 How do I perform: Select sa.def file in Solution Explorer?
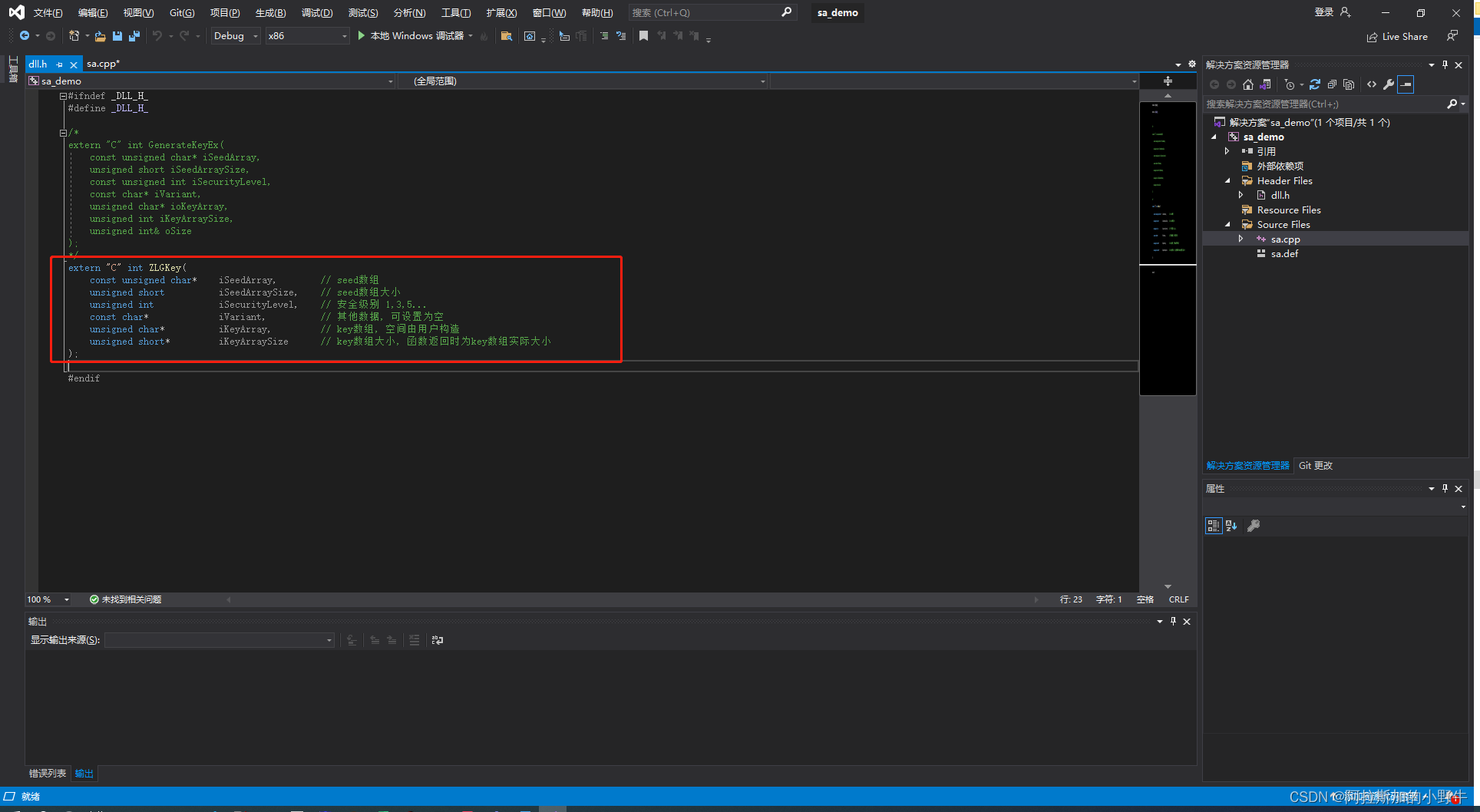coord(1284,254)
